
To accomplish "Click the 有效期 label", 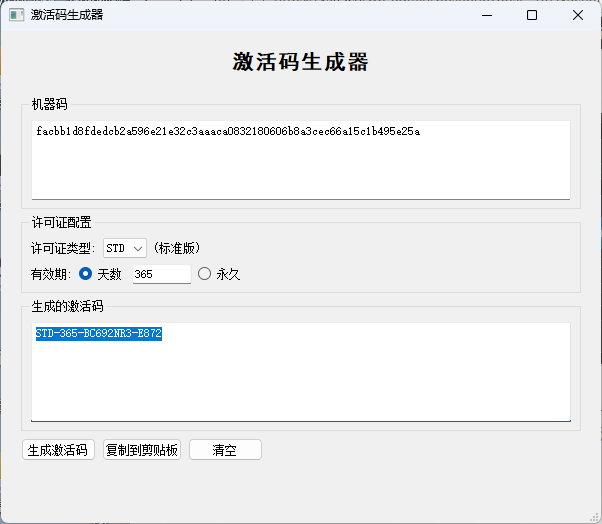I will [51, 274].
